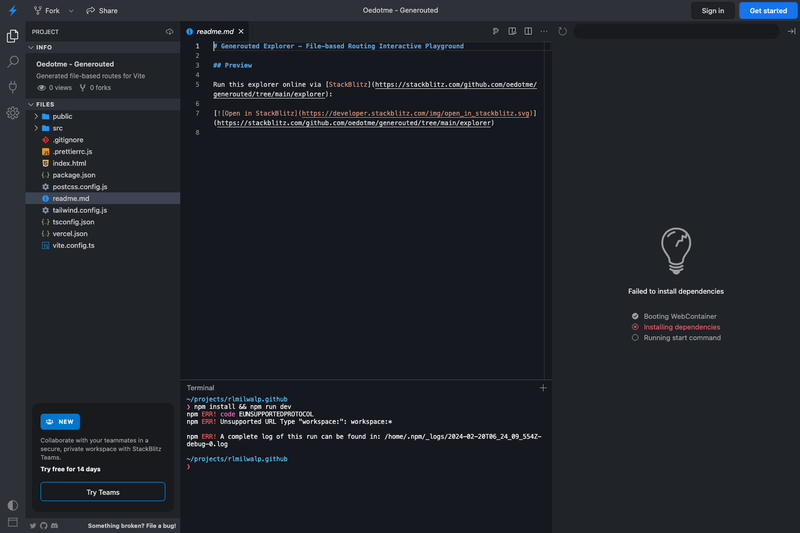
Task: Click the Share button
Action: [102, 10]
